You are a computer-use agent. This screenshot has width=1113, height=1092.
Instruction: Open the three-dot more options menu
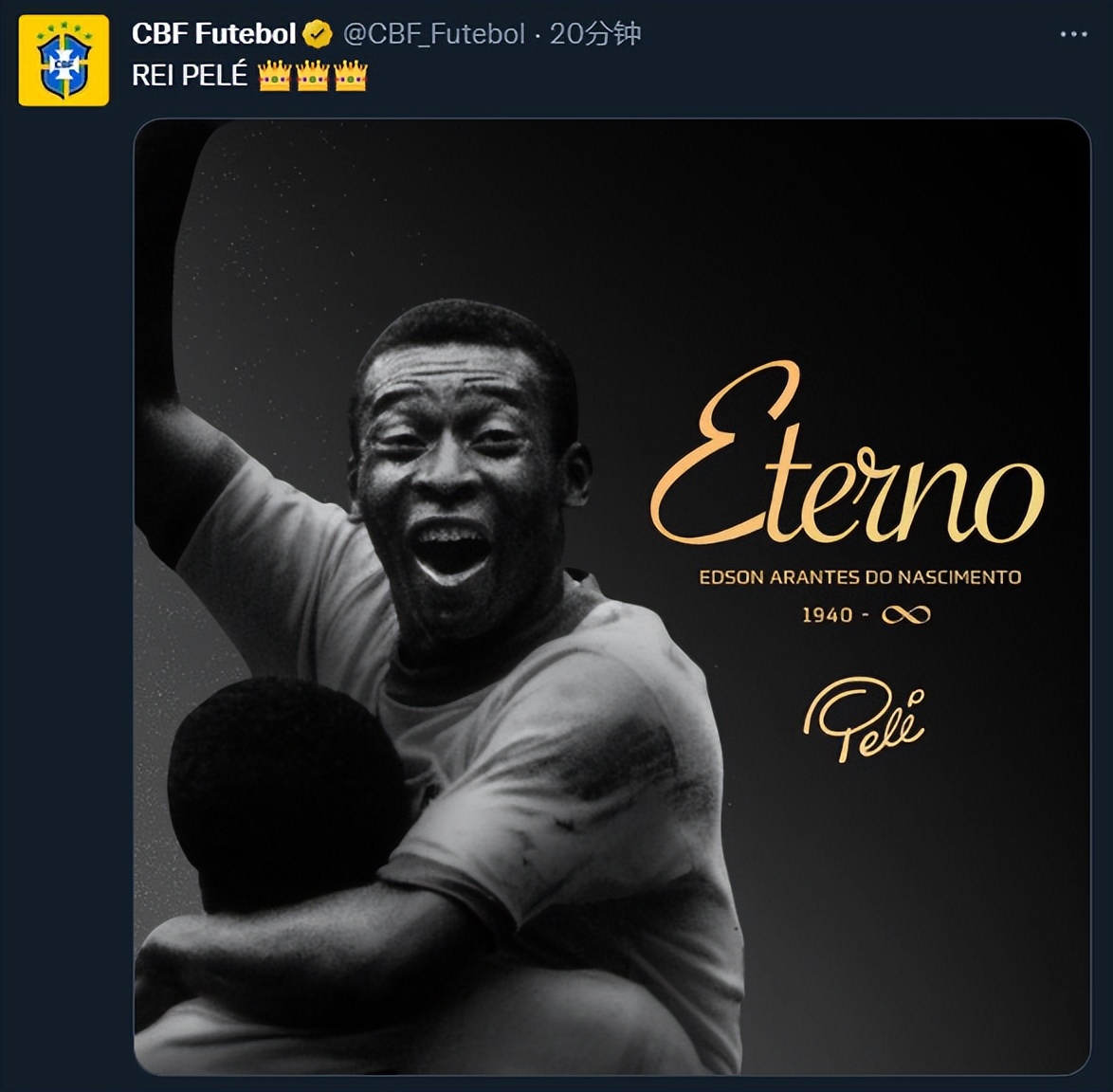pos(1073,34)
